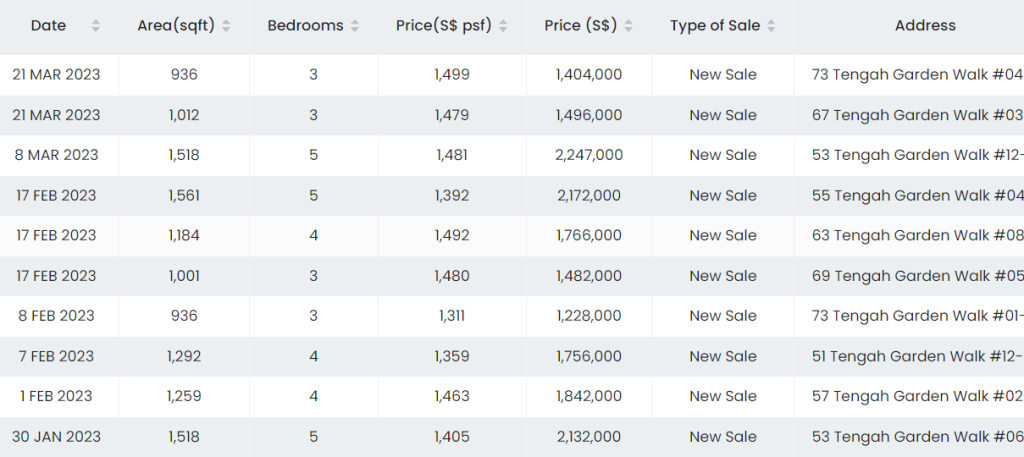
Task: Select the 1,311 price psf cell
Action: coord(452,316)
